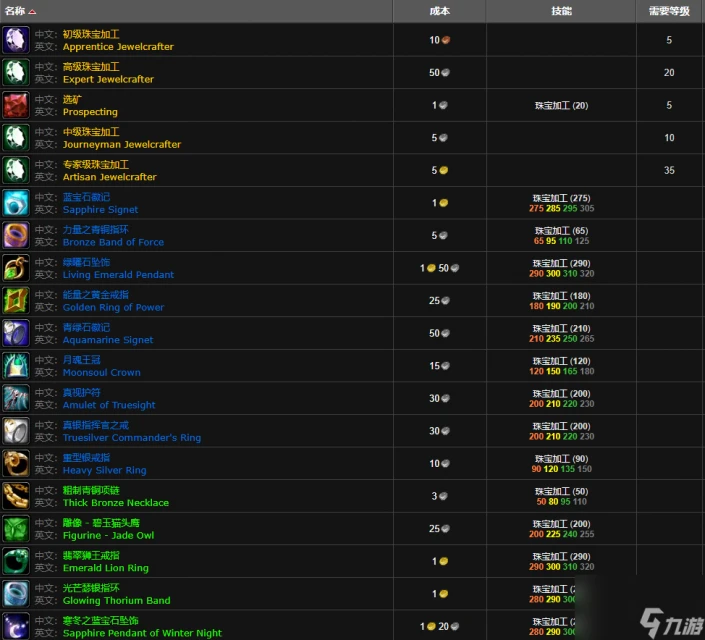Click the Sapphire Signet ring icon
Viewport: 705px width, 640px height.
point(15,203)
